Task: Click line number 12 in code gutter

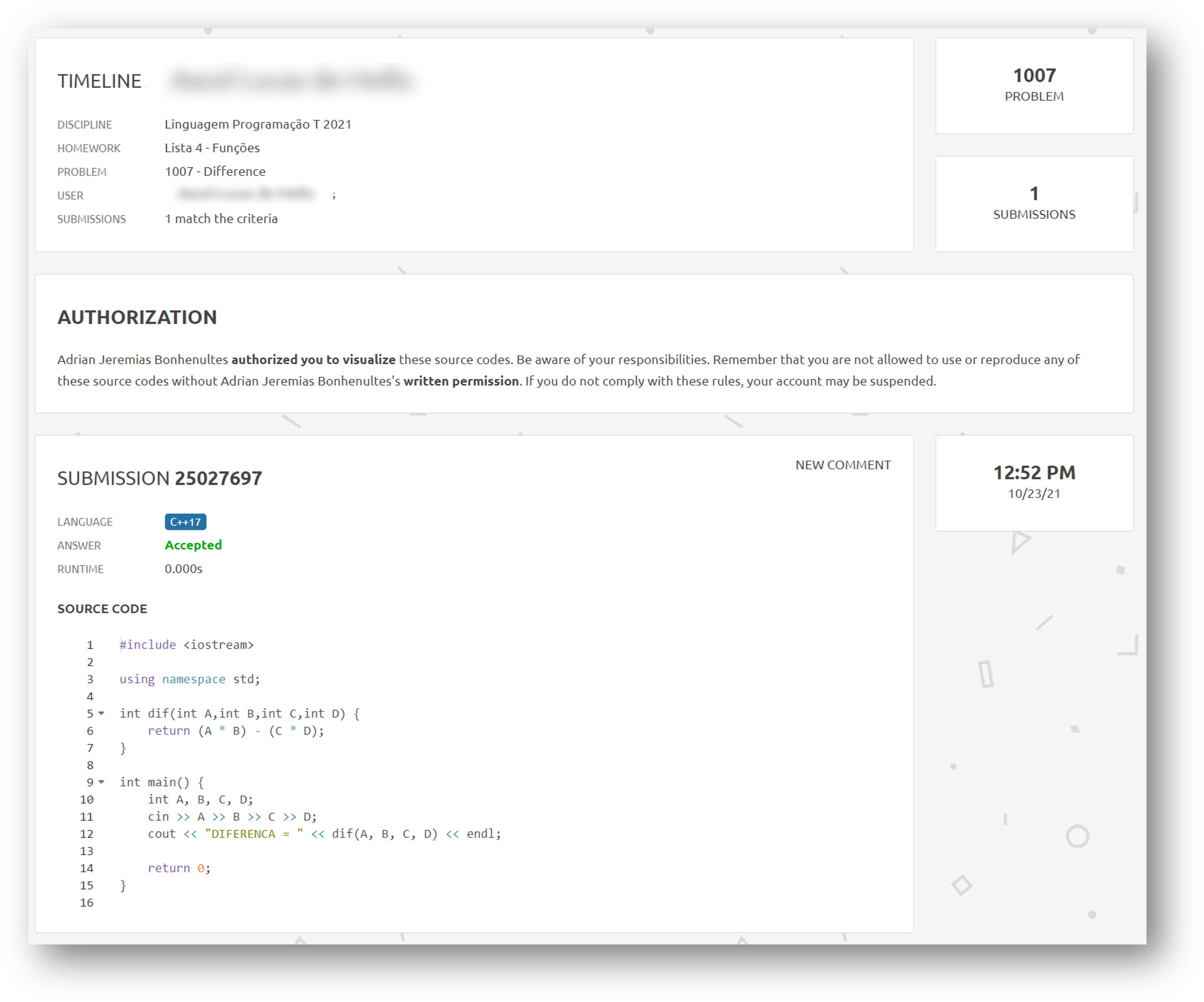Action: tap(87, 834)
